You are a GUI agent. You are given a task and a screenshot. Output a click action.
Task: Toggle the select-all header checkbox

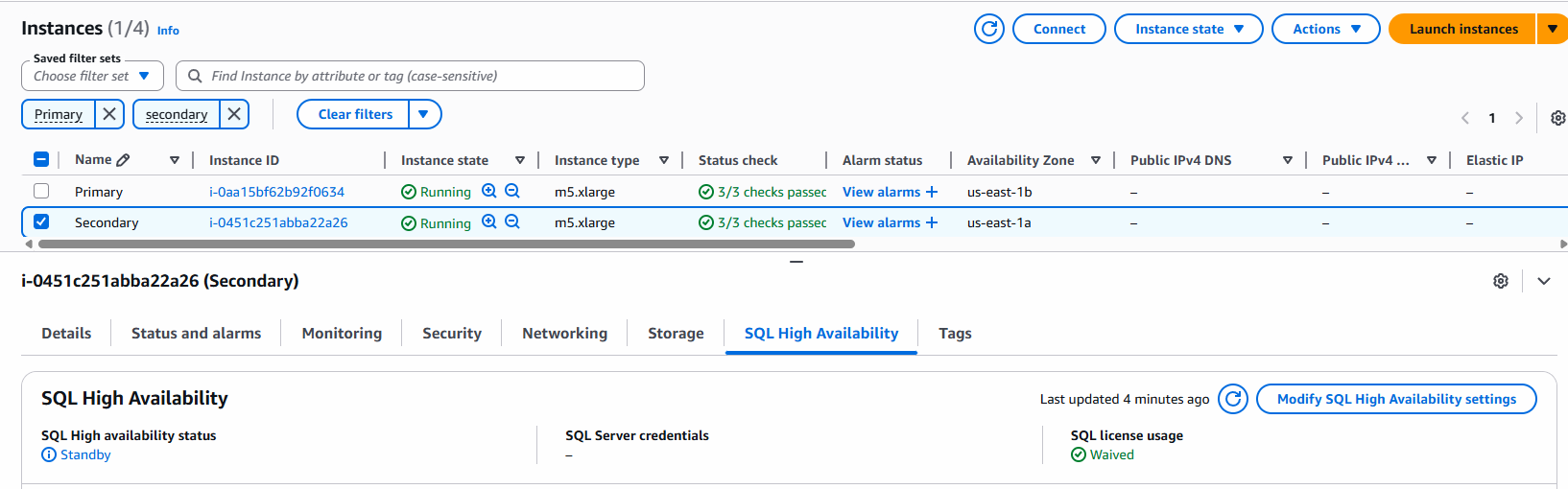(41, 160)
